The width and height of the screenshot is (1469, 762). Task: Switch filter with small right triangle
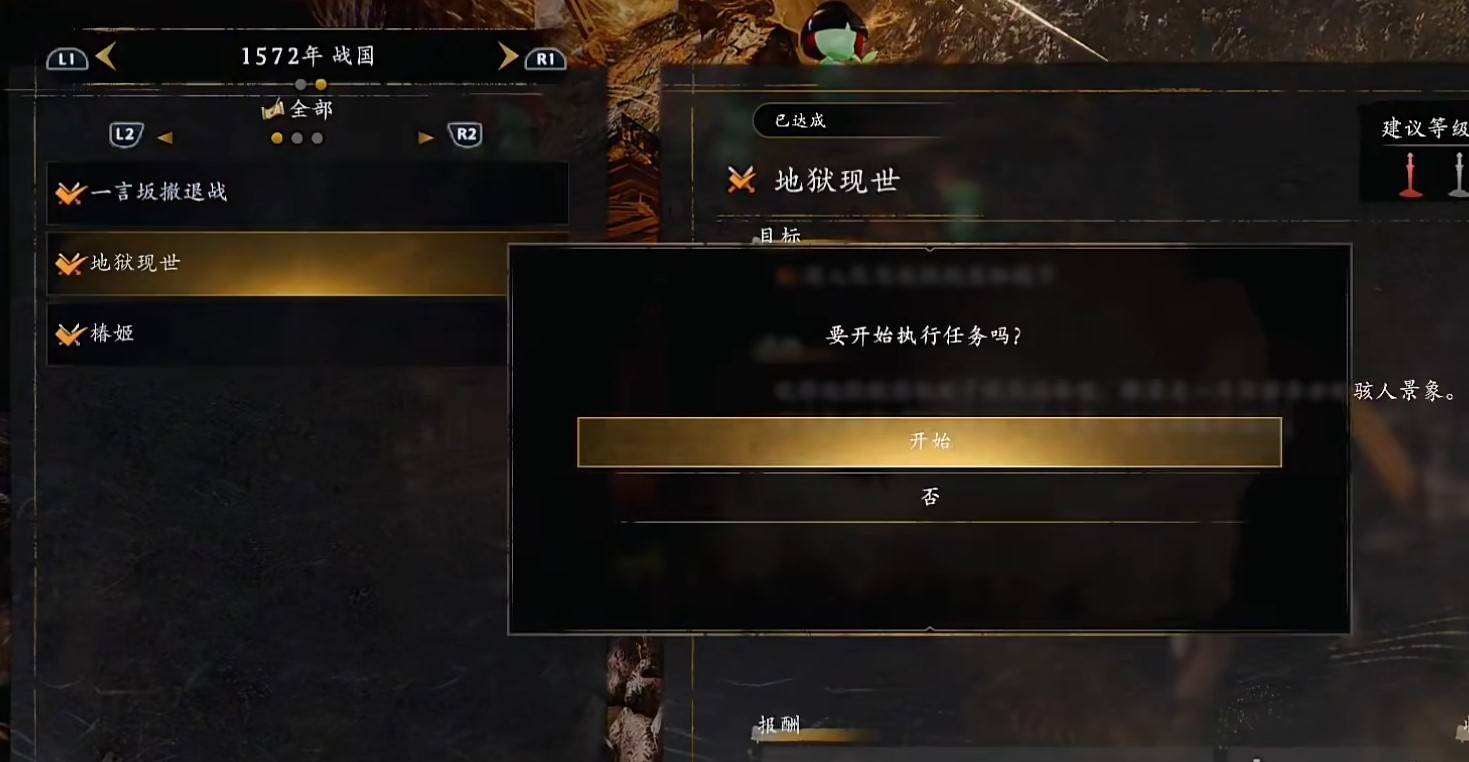click(426, 137)
